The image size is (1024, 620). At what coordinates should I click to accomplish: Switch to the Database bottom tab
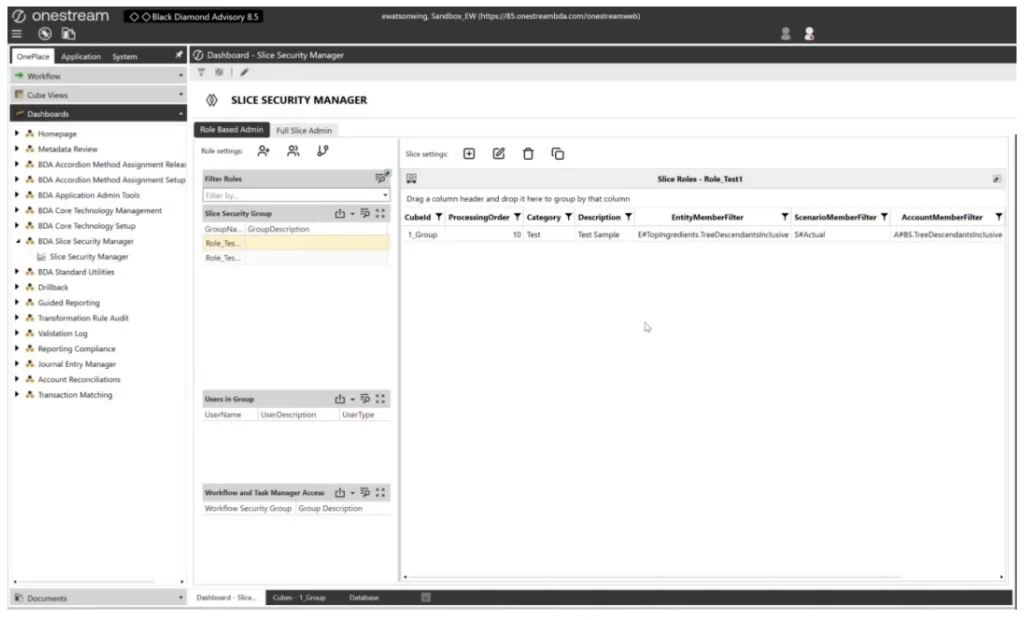364,598
